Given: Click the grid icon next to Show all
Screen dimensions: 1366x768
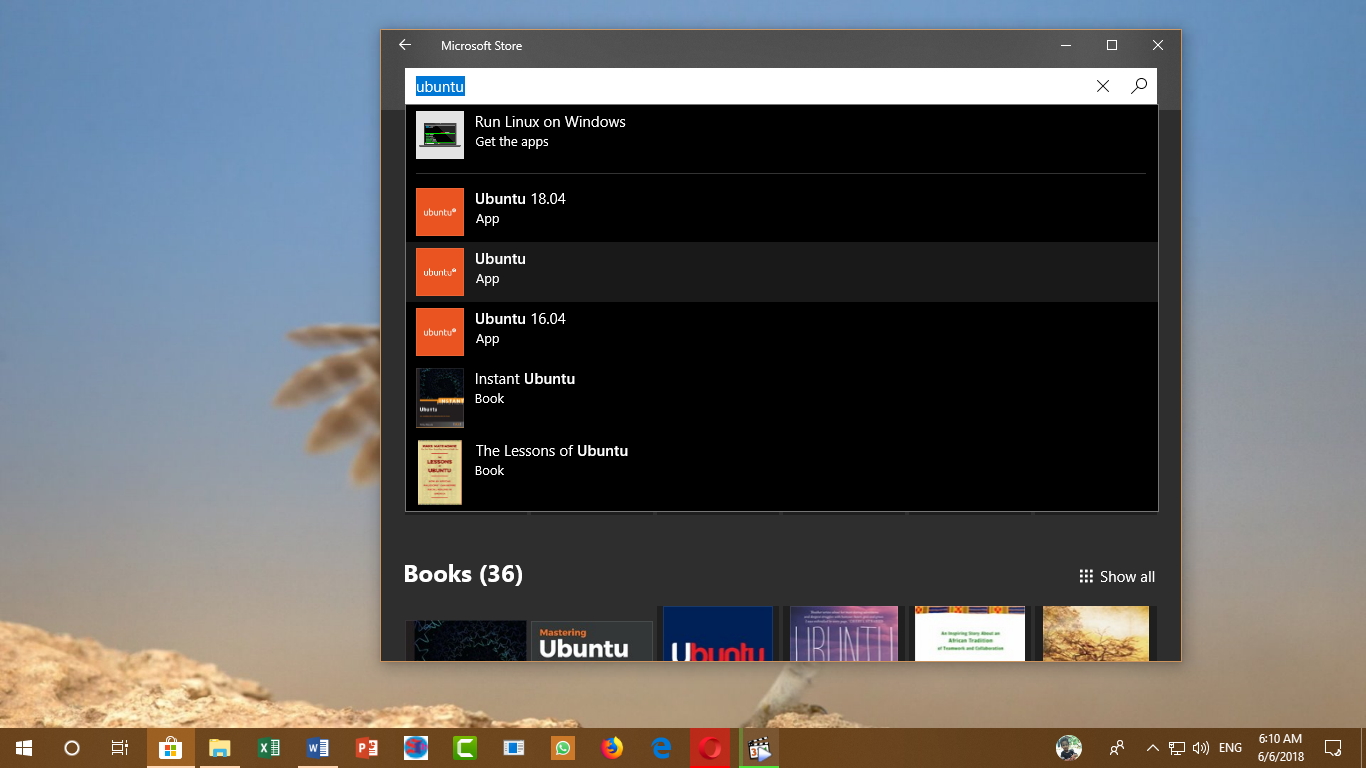Looking at the screenshot, I should coord(1086,576).
